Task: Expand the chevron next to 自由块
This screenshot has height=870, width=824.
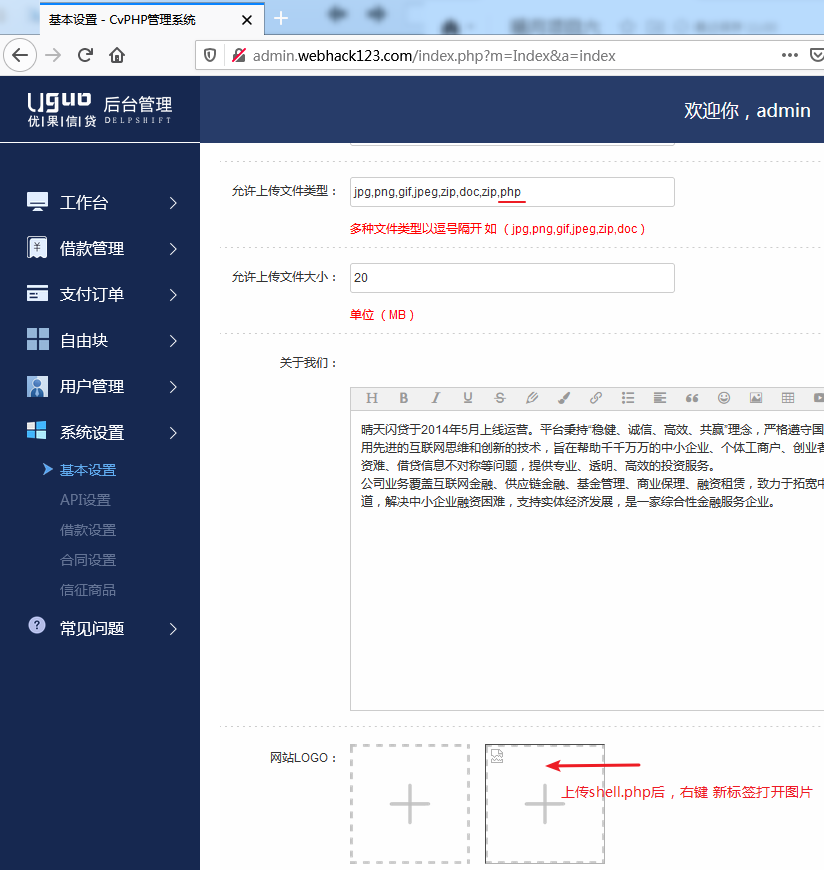Action: pyautogui.click(x=173, y=341)
